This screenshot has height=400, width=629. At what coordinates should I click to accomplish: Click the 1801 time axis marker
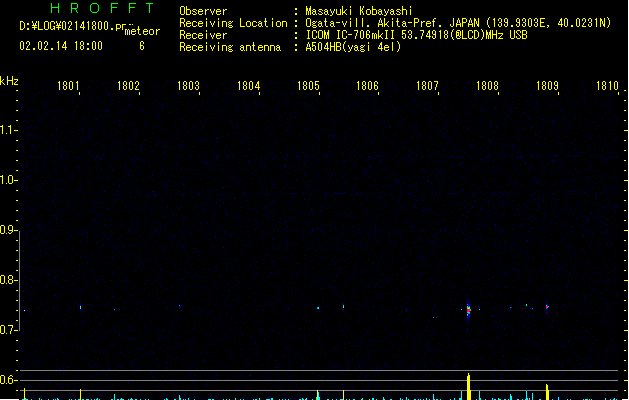pyautogui.click(x=68, y=85)
